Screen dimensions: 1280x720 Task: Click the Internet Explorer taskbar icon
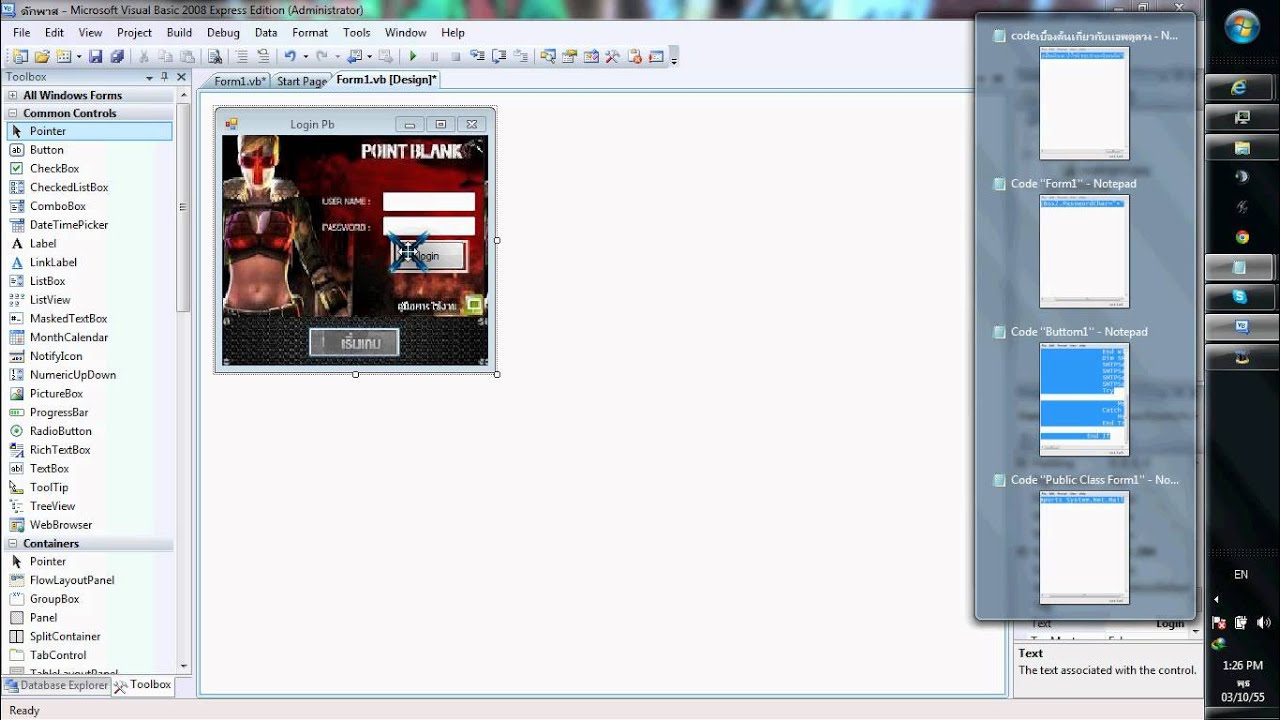(1240, 88)
